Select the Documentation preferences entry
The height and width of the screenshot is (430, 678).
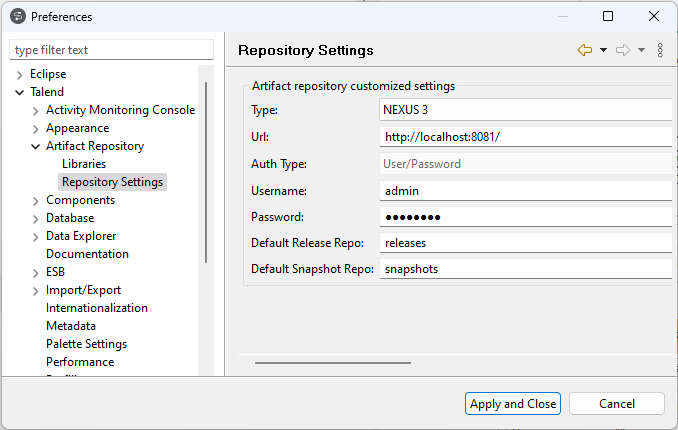tap(87, 254)
